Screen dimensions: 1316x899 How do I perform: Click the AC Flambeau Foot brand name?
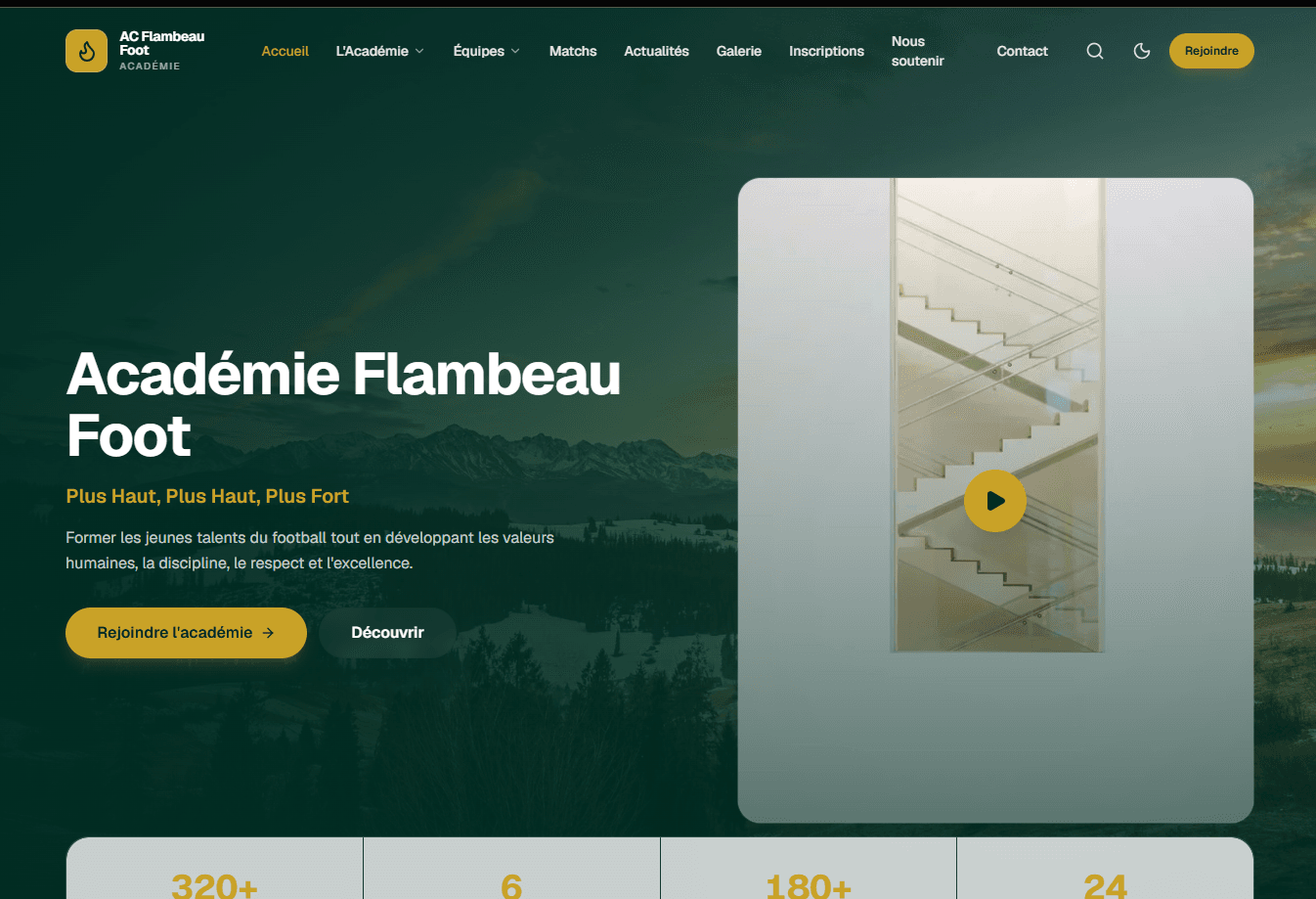(x=162, y=43)
